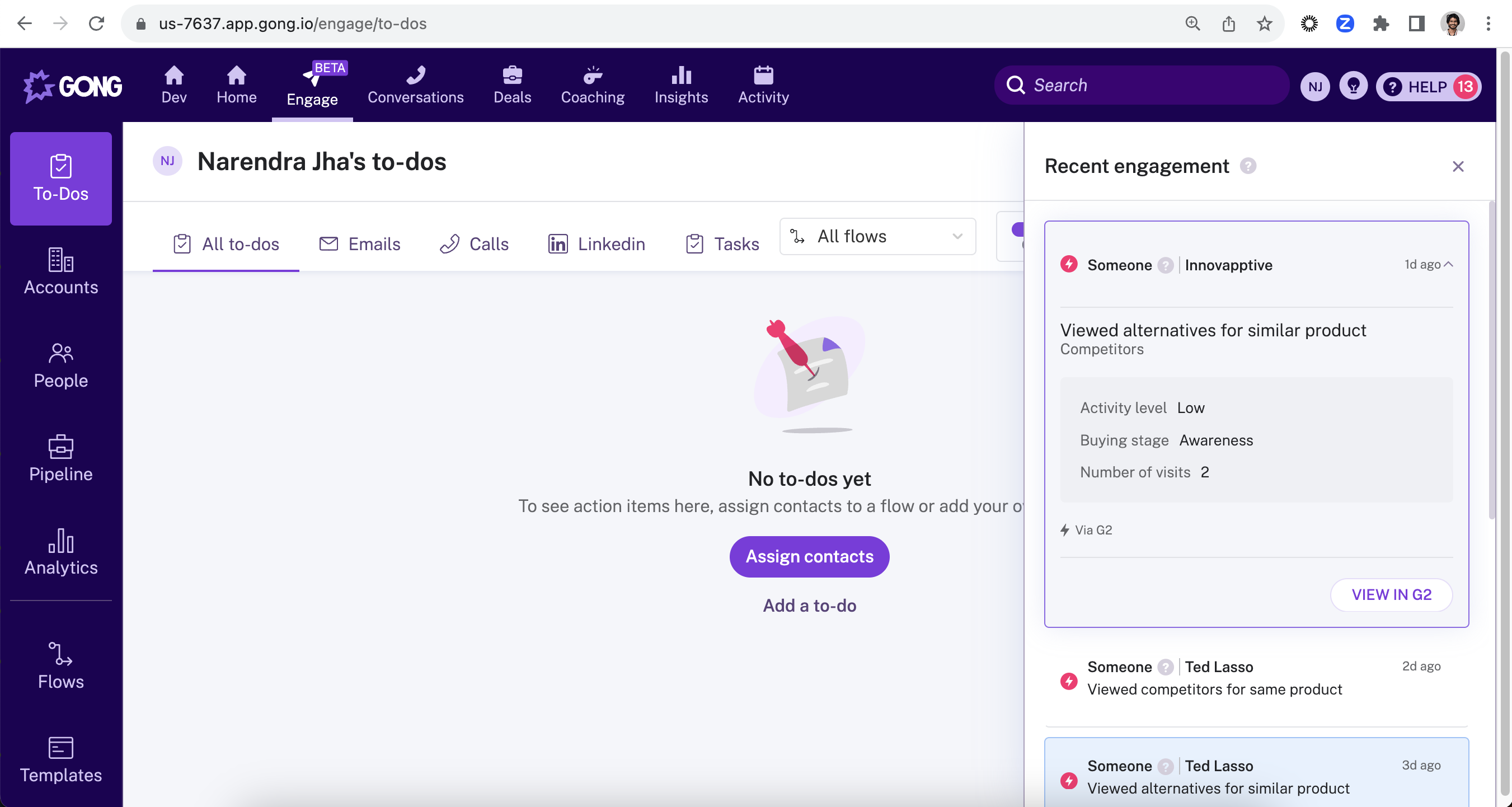Click the Assign contacts button
Viewport: 1512px width, 807px height.
(809, 556)
